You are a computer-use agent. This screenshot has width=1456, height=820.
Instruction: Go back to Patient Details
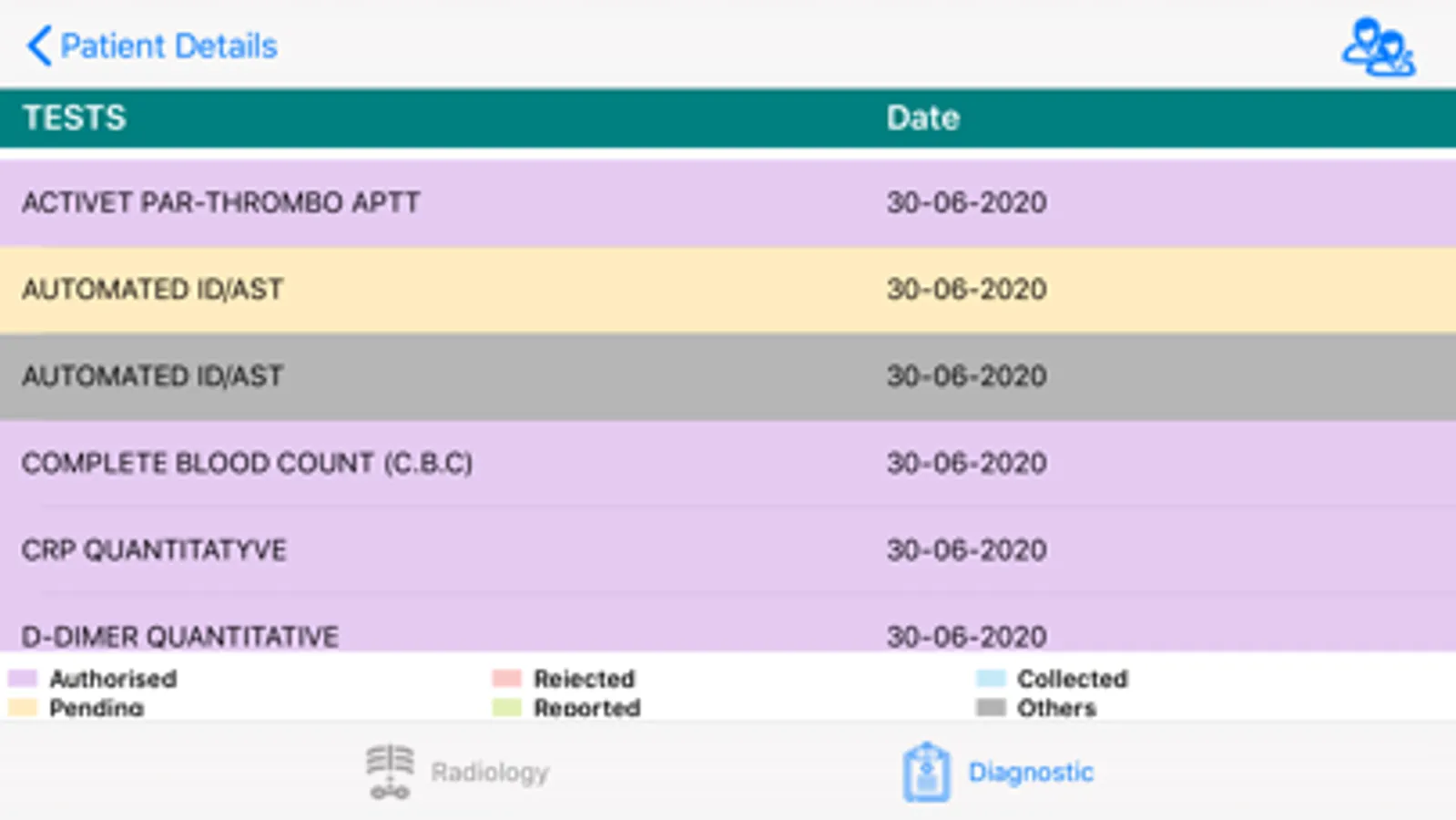(168, 46)
